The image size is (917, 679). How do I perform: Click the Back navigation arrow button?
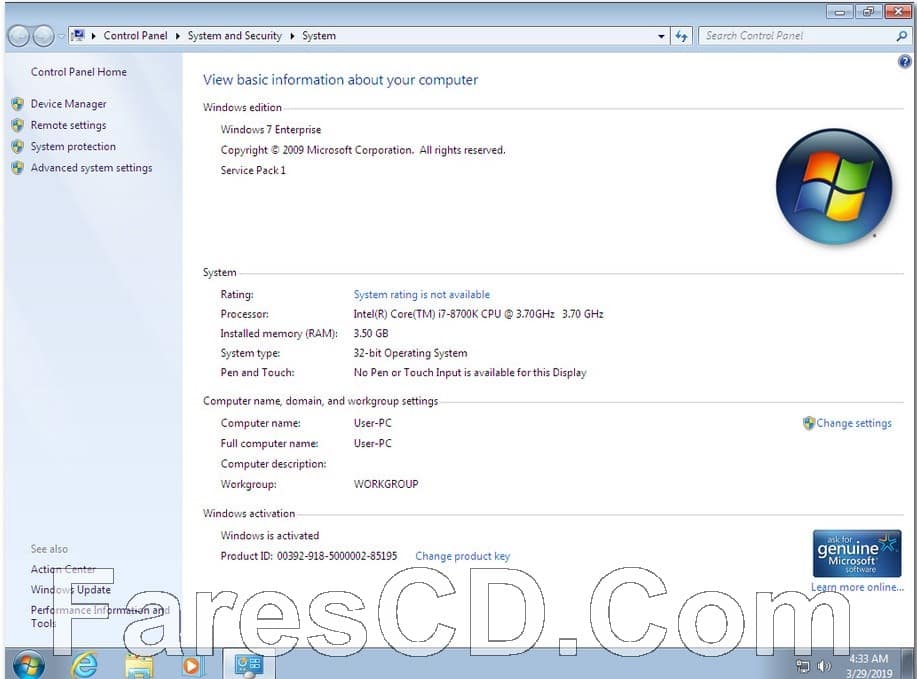[19, 36]
